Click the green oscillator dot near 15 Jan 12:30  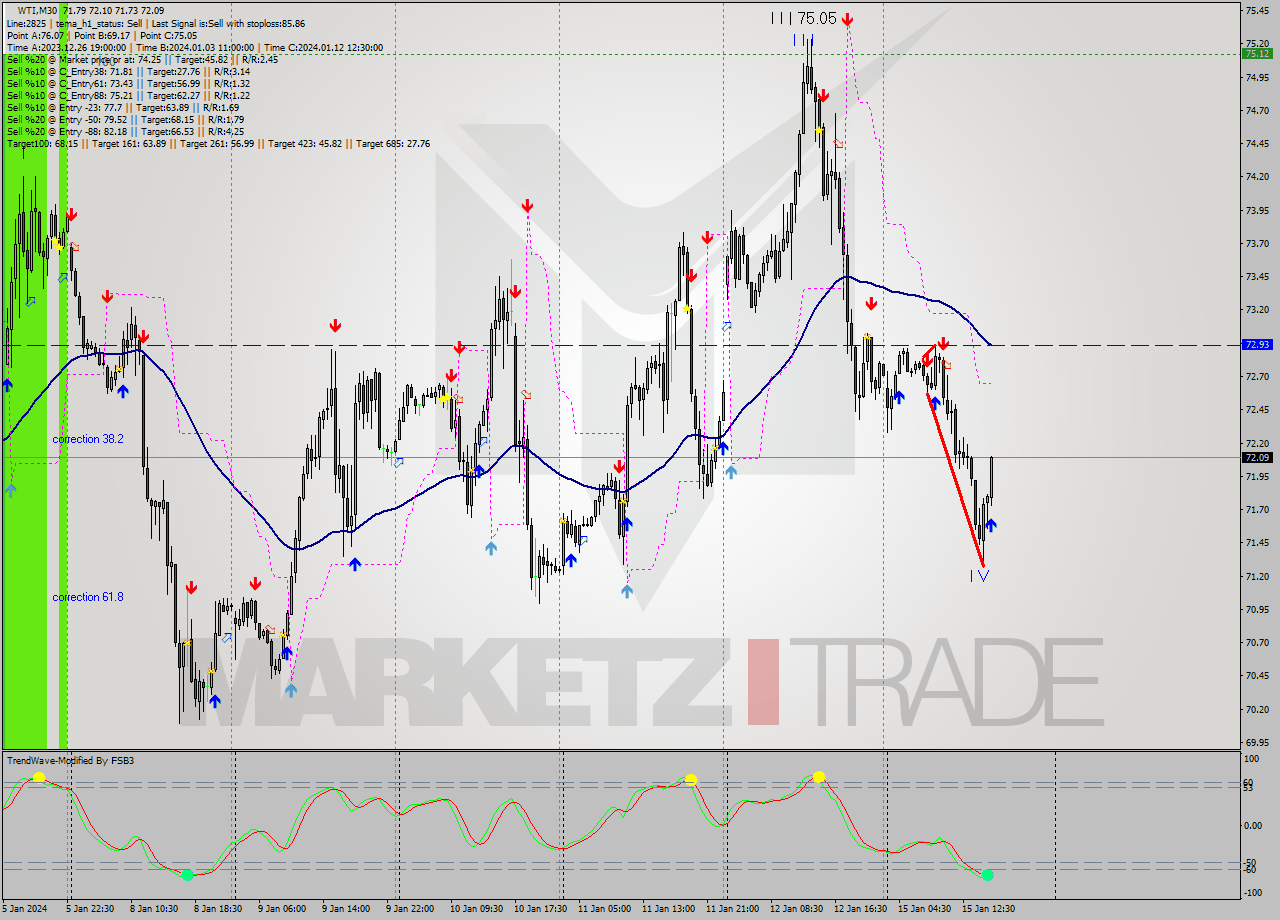coord(987,875)
